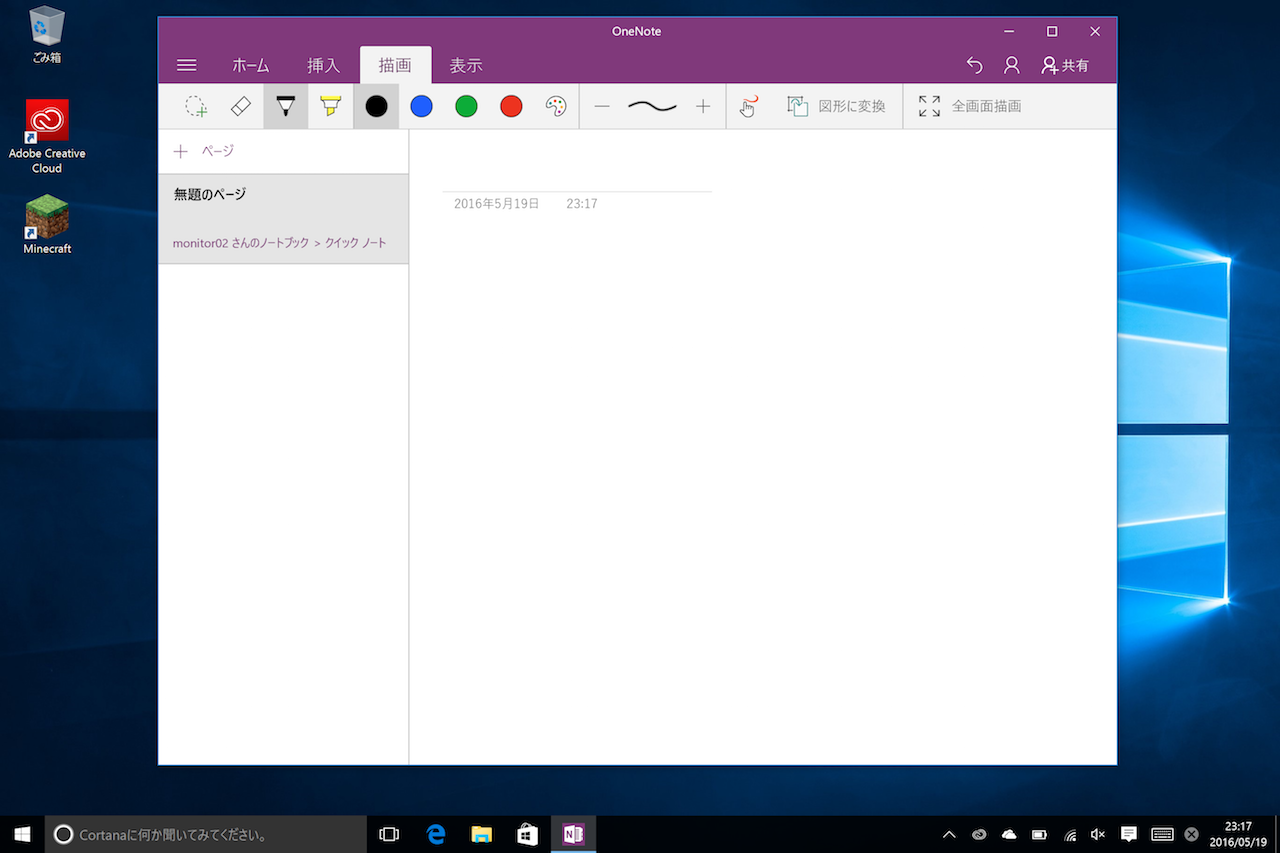Expand hidden system tray icons

pos(949,834)
